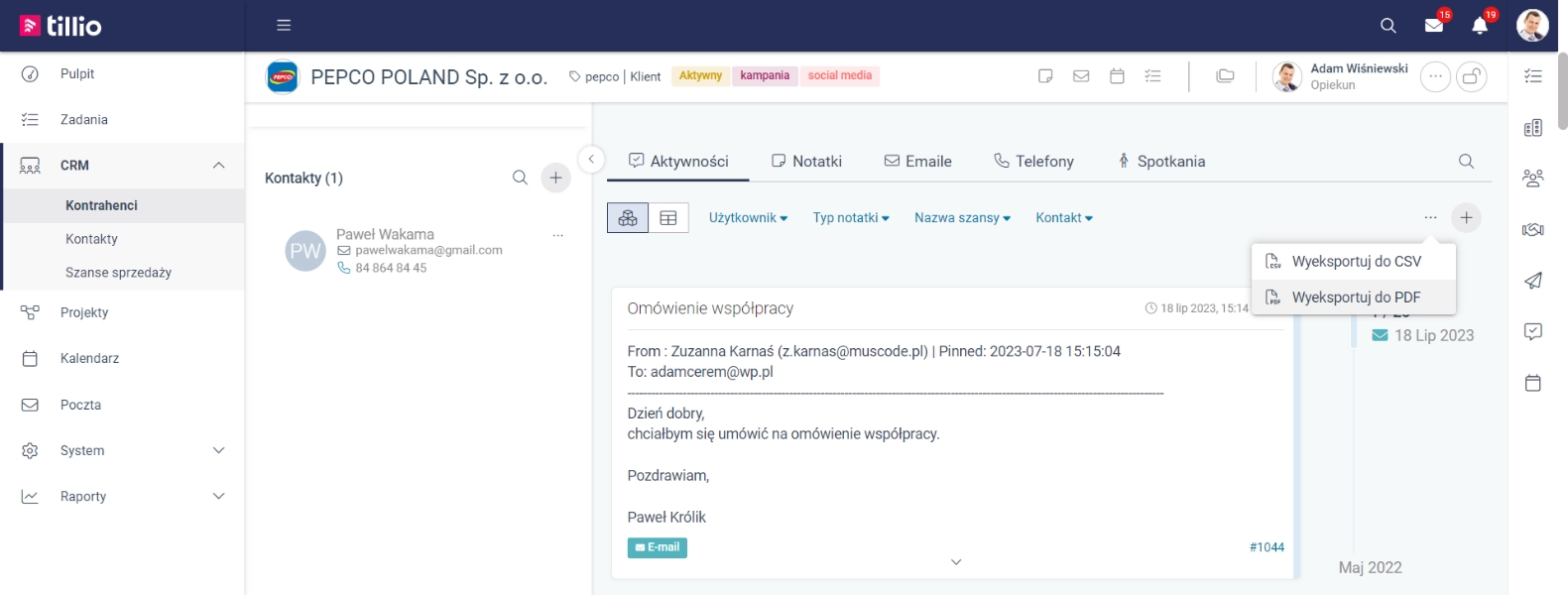Image resolution: width=1568 pixels, height=595 pixels.
Task: Open company building icon in right rail
Action: 1533,128
